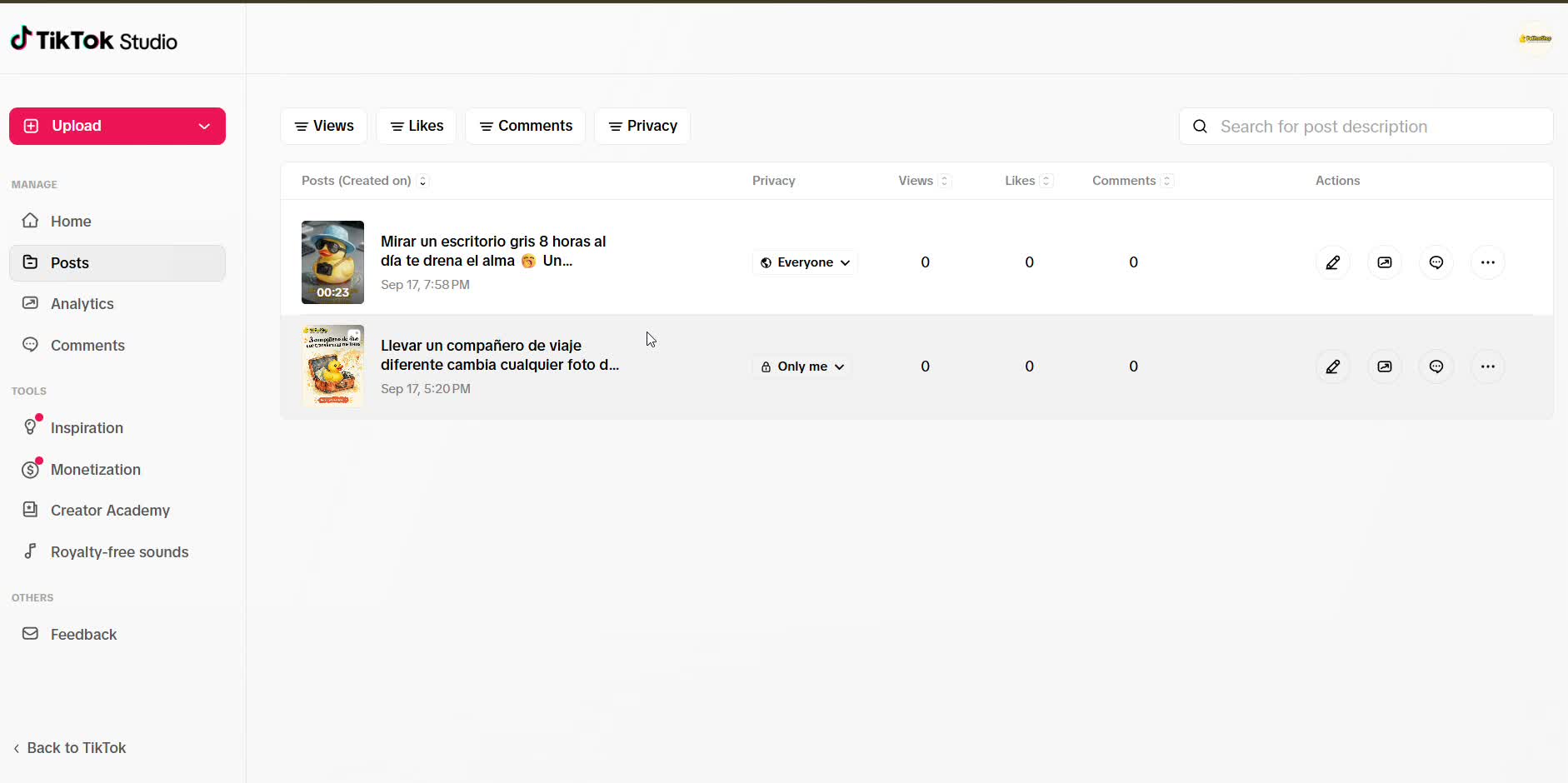Open post titled 'Mirar un escritorio gris'
This screenshot has height=783, width=1568.
point(493,251)
